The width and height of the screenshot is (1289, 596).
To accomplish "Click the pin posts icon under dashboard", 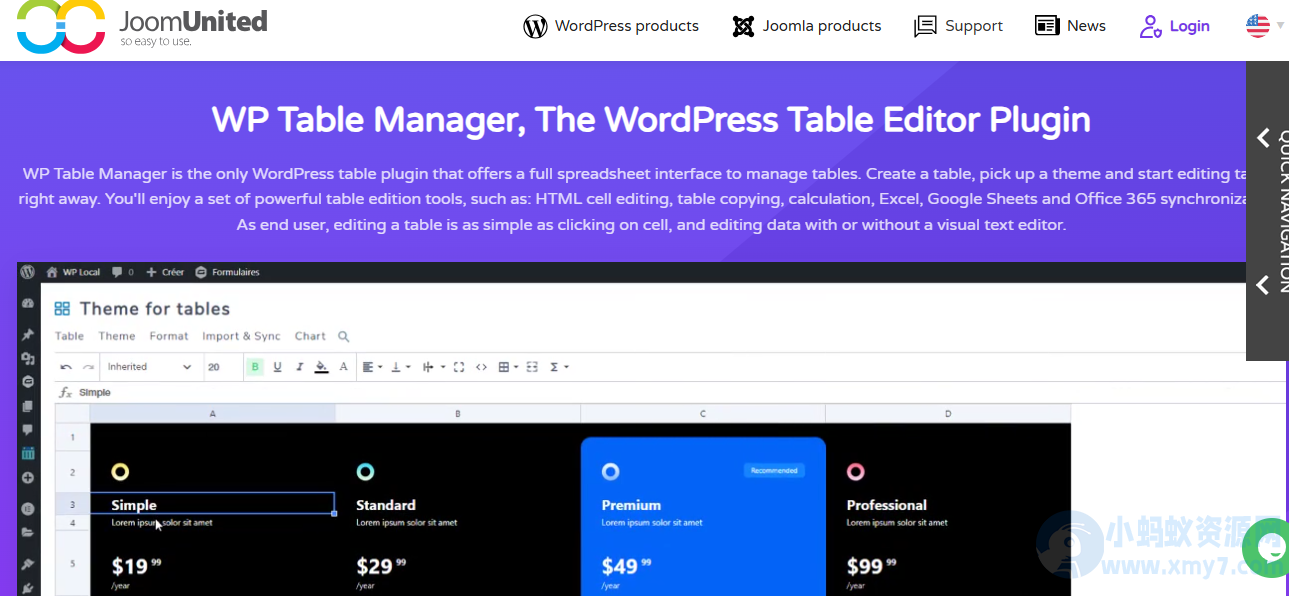I will tap(28, 335).
